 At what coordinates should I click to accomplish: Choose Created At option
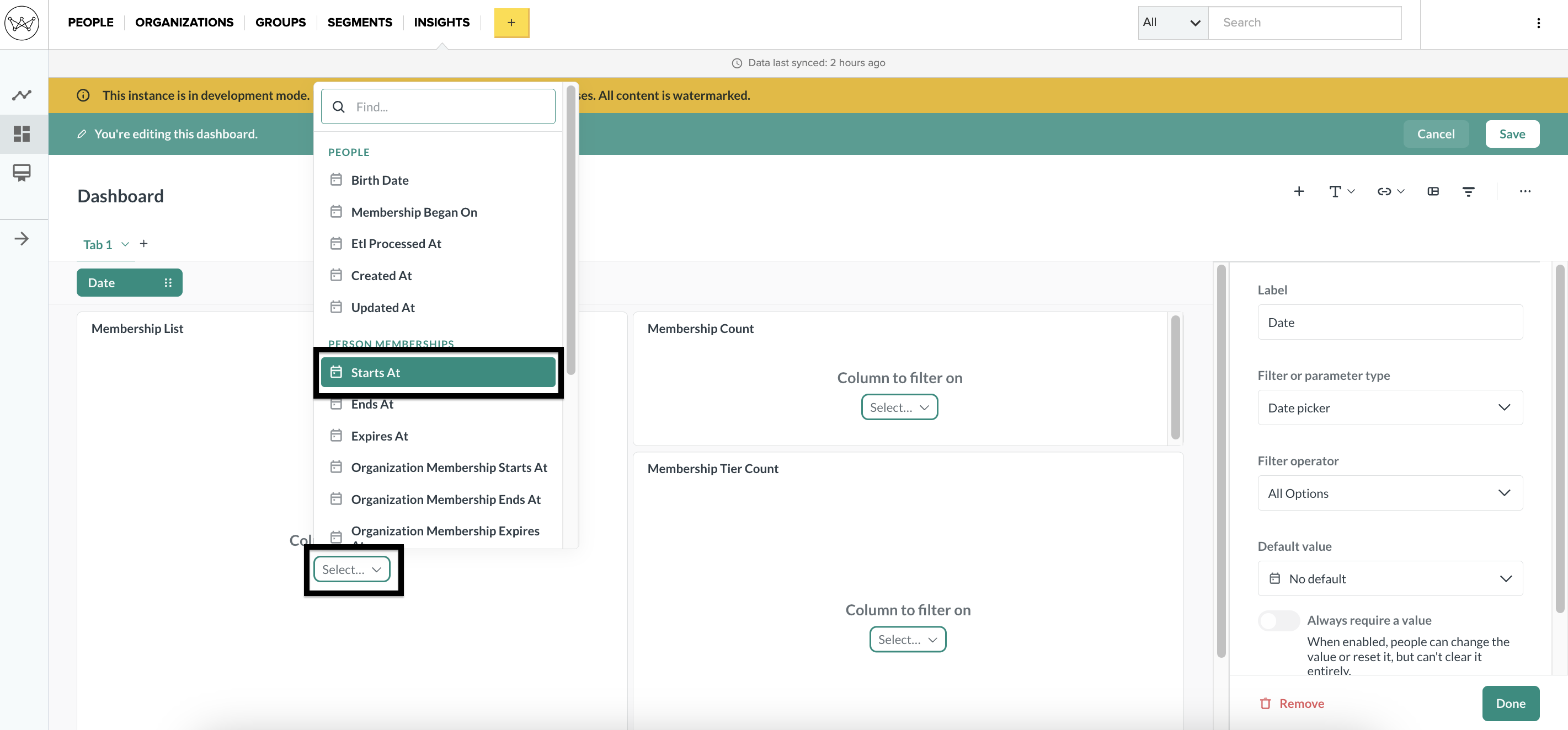tap(438, 276)
